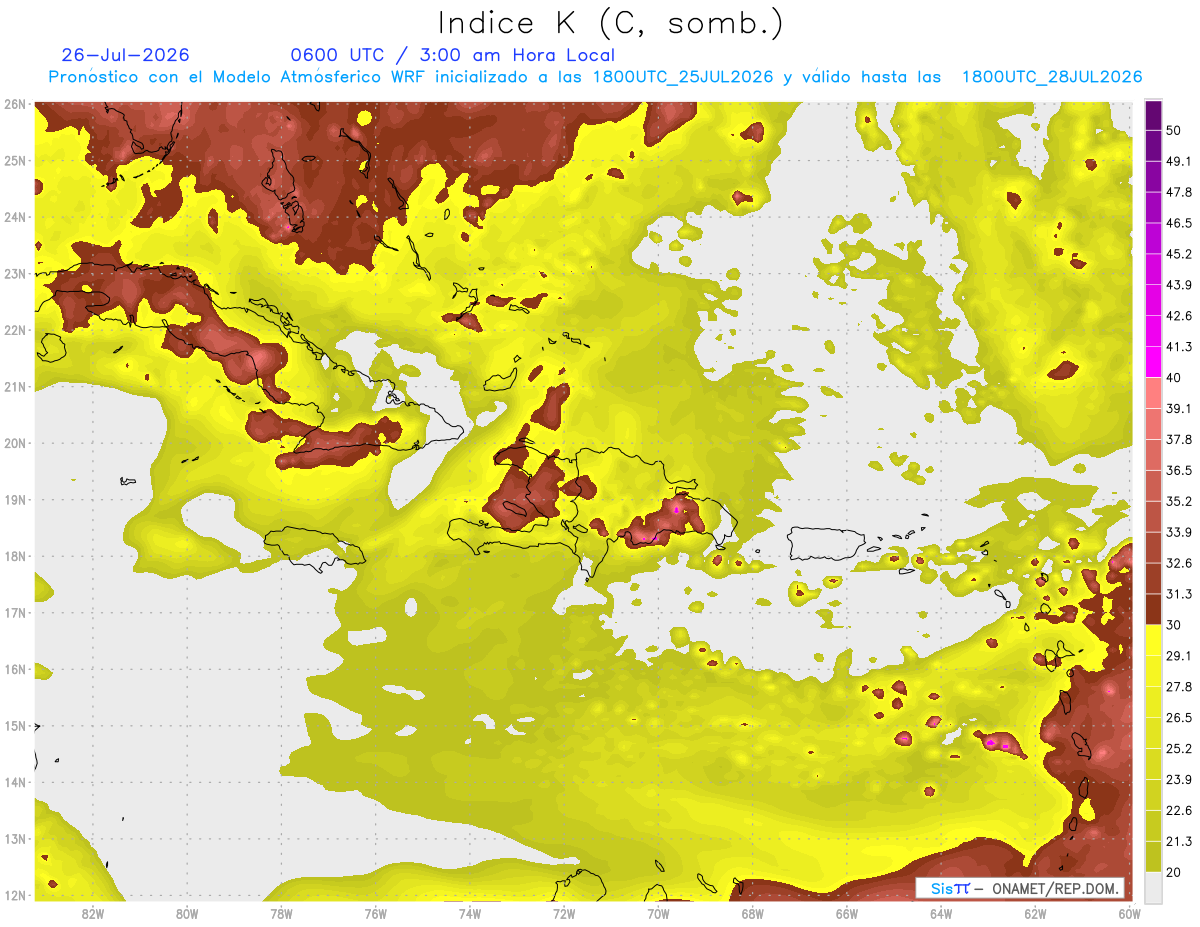Click the longitude label '64W'
Image resolution: width=1200 pixels, height=927 pixels.
click(940, 914)
